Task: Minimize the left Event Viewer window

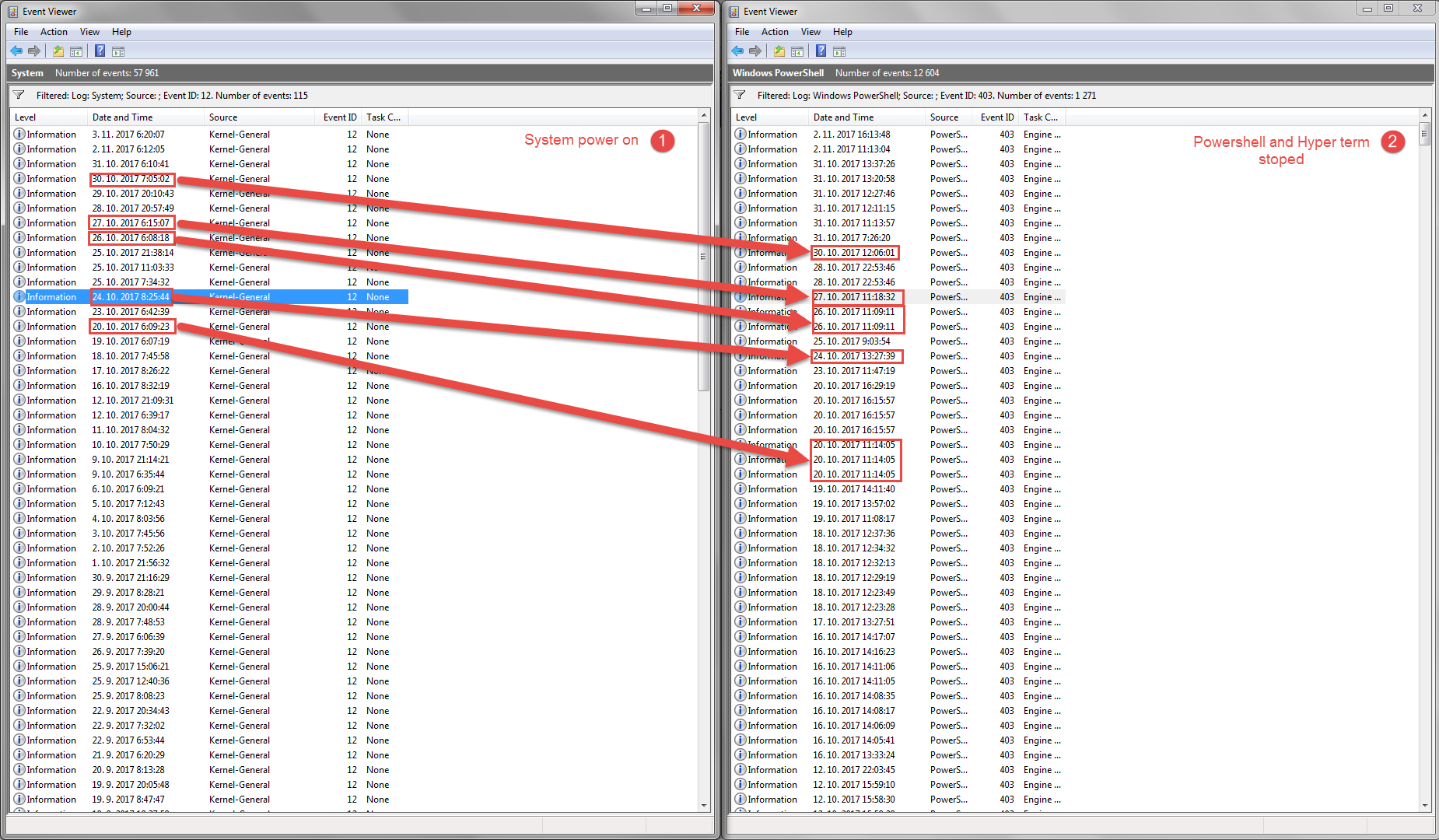Action: point(646,8)
